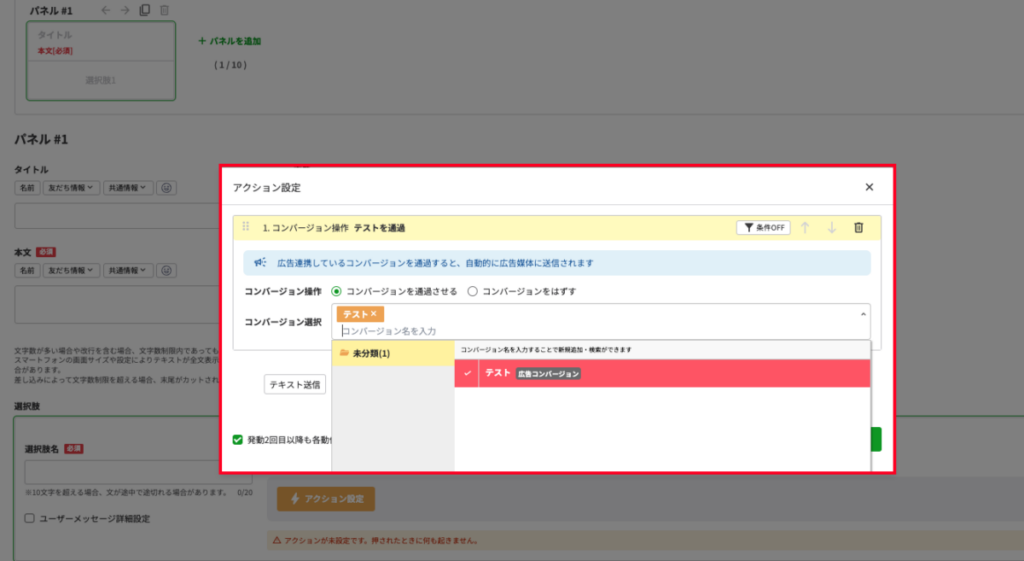The image size is (1024, 561).
Task: Duplicate パネル #1 with the copy icon
Action: pos(145,11)
